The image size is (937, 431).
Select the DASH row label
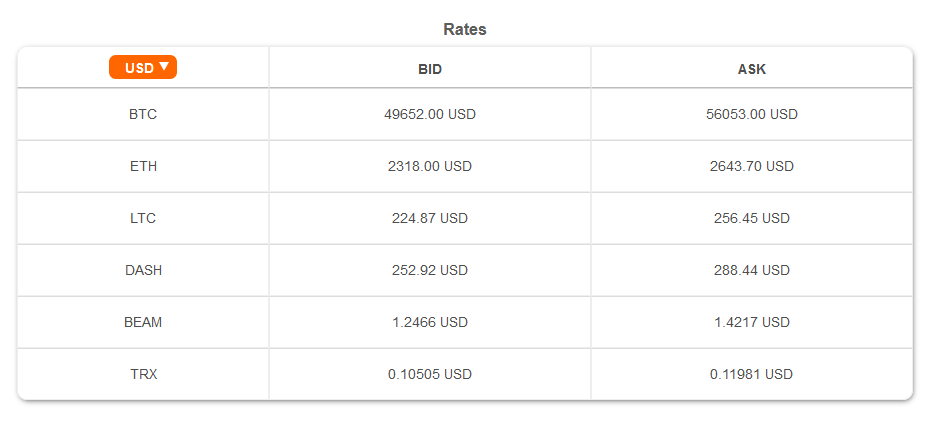pos(143,270)
